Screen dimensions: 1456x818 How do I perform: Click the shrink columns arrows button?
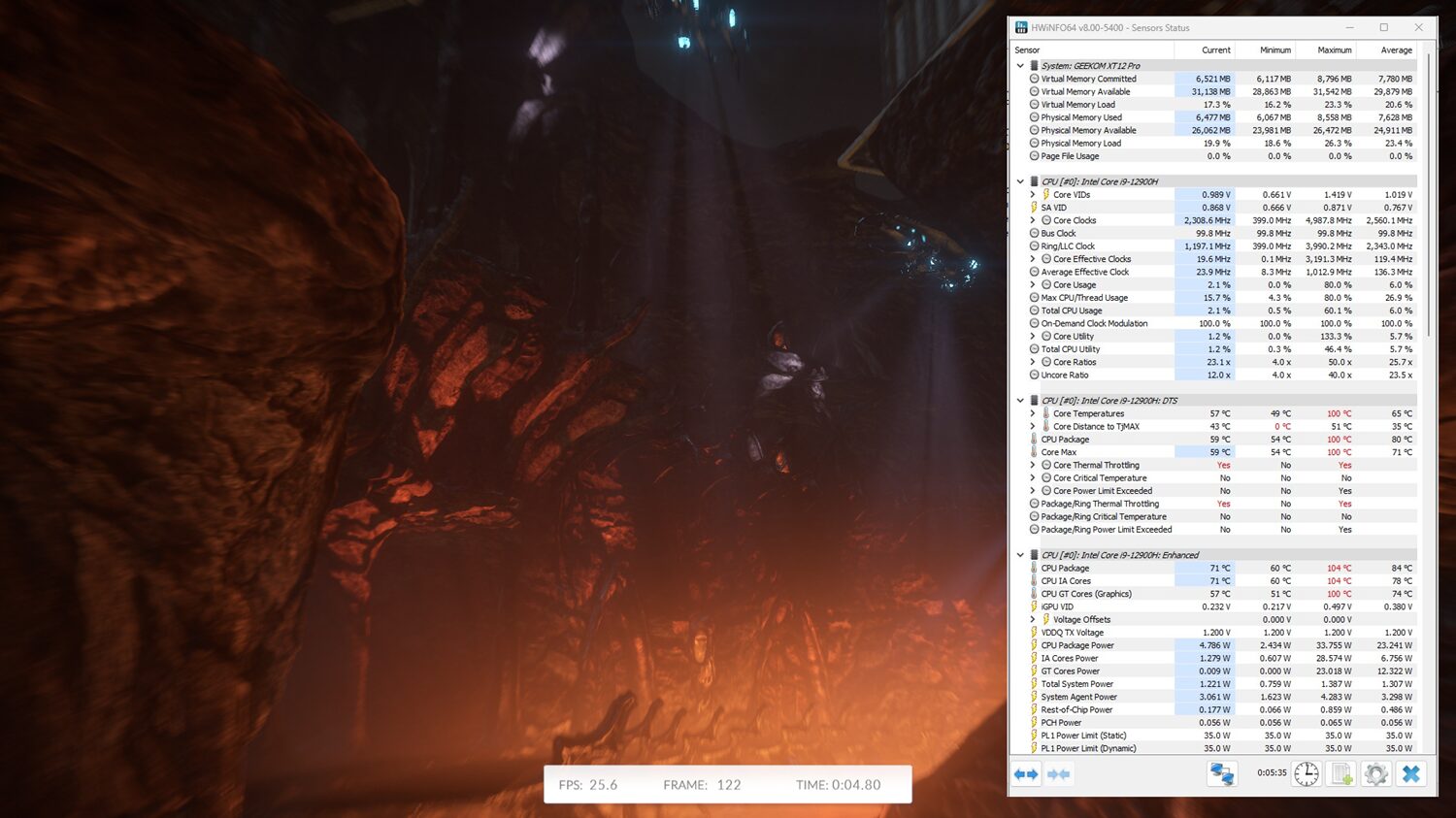[x=1059, y=774]
